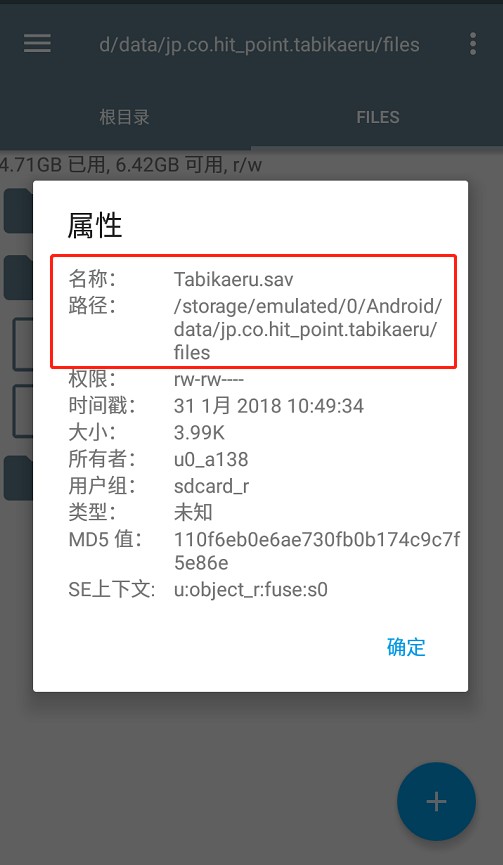Screen dimensions: 503x865
Task: Tap the 3.99K file size value
Action: coord(199,432)
